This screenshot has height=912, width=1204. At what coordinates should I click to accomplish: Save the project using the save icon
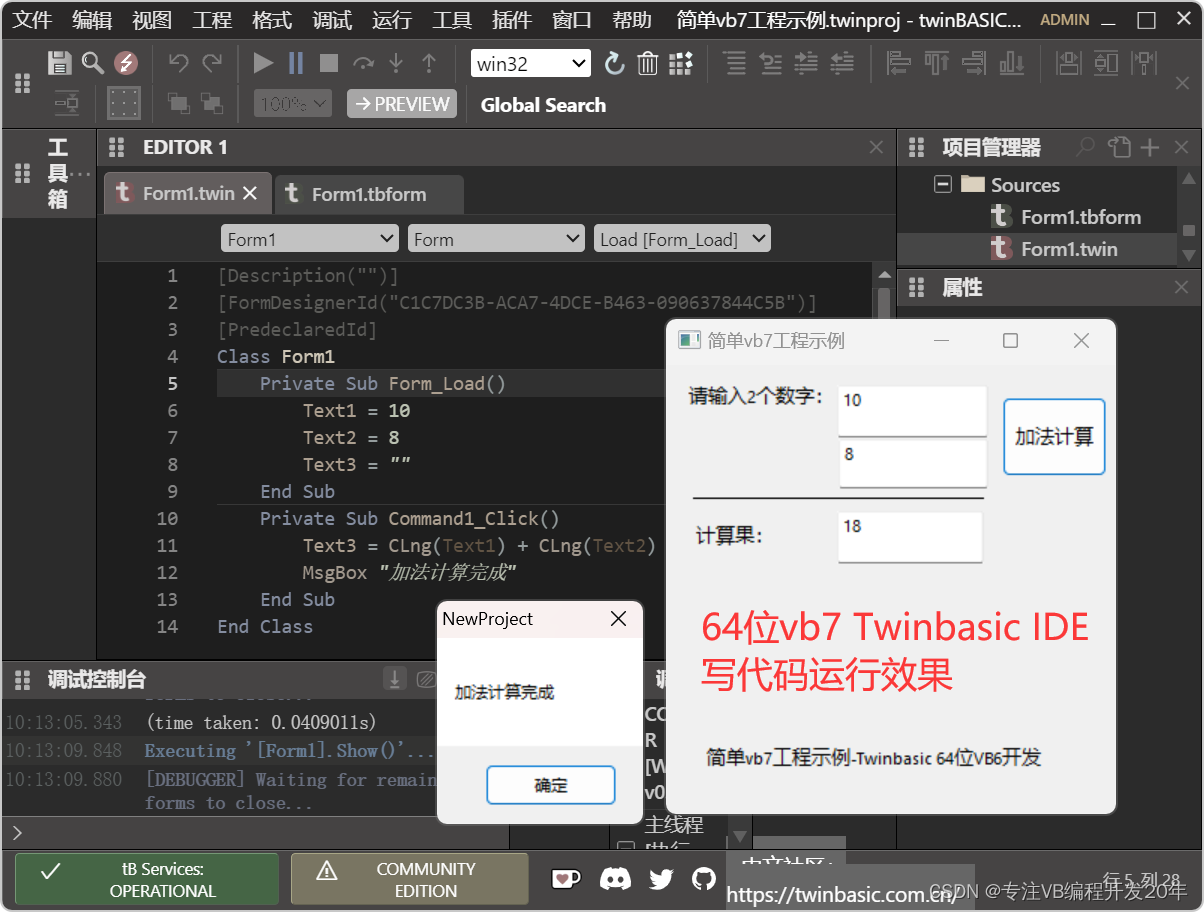[x=60, y=62]
